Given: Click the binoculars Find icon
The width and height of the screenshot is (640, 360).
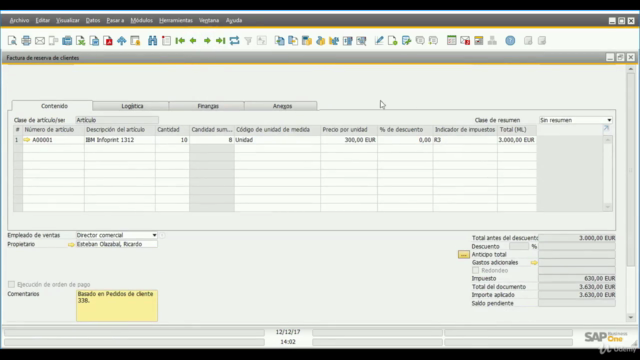Looking at the screenshot, I should pyautogui.click(x=153, y=40).
